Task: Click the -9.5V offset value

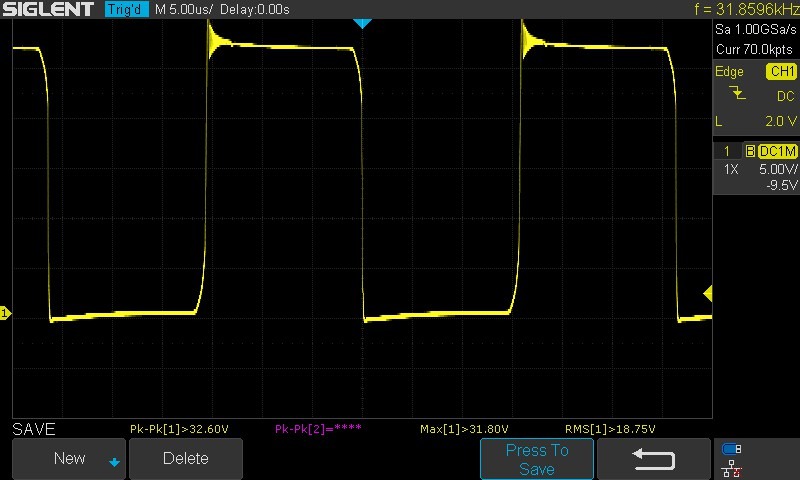Action: pos(781,185)
